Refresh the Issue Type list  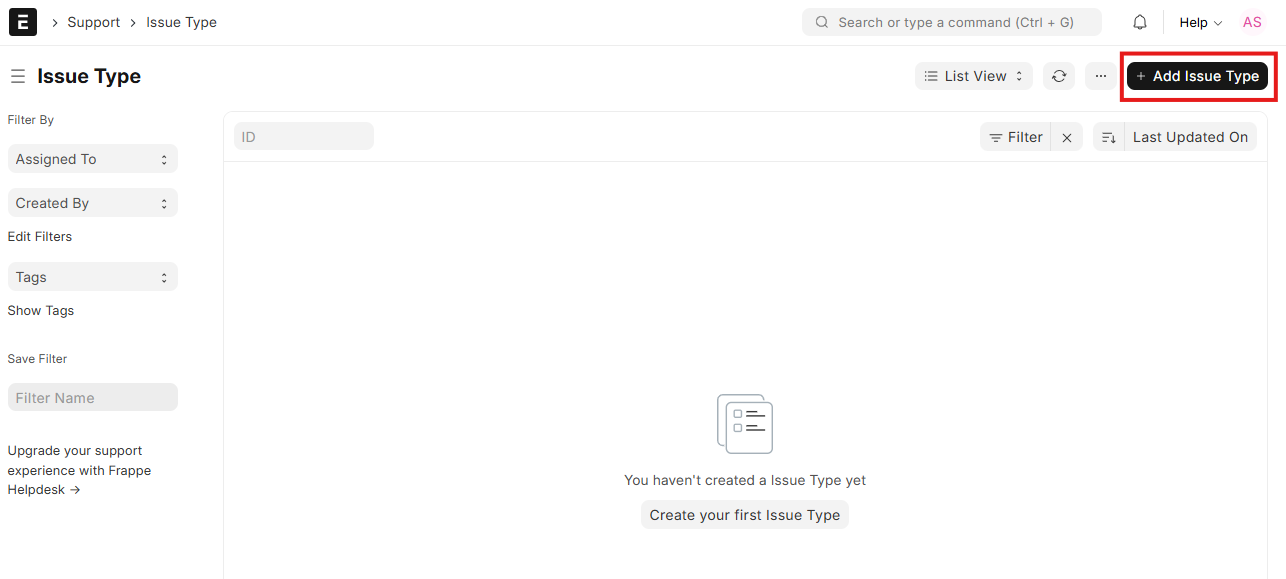(1059, 76)
